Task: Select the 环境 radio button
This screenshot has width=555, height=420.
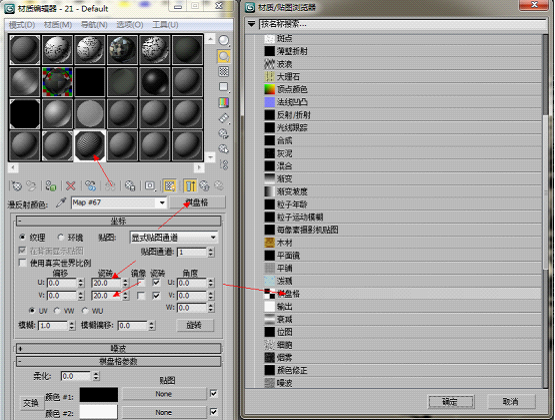Action: click(61, 237)
